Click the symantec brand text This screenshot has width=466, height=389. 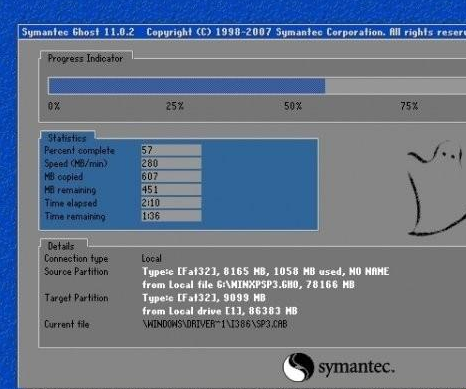click(356, 367)
